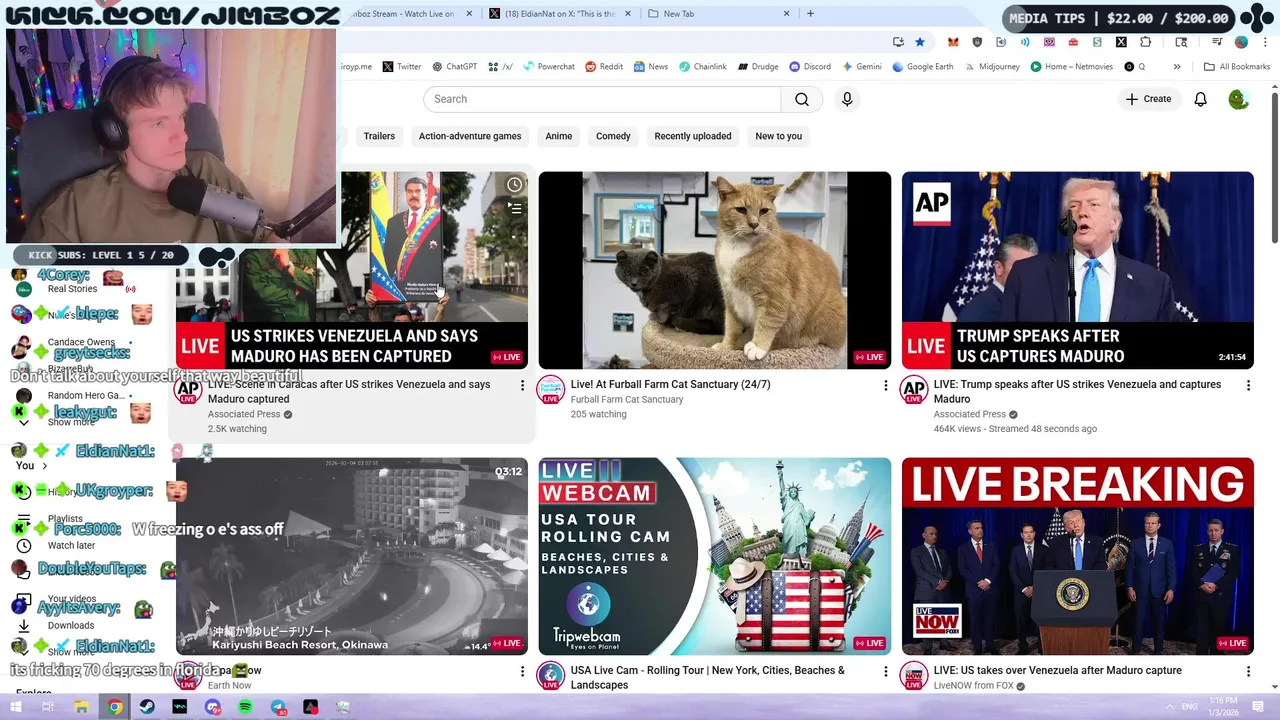
Task: Open AP avatar beside Trump speaks video
Action: [914, 391]
